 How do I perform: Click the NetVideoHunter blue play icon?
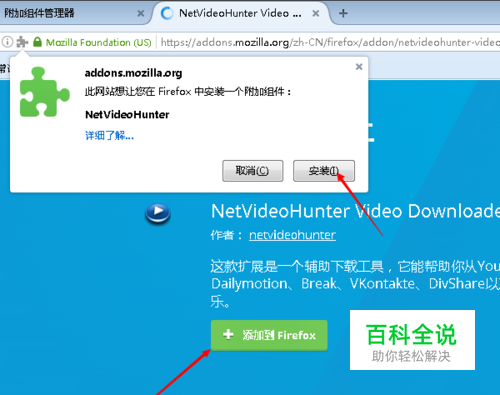coord(158,213)
